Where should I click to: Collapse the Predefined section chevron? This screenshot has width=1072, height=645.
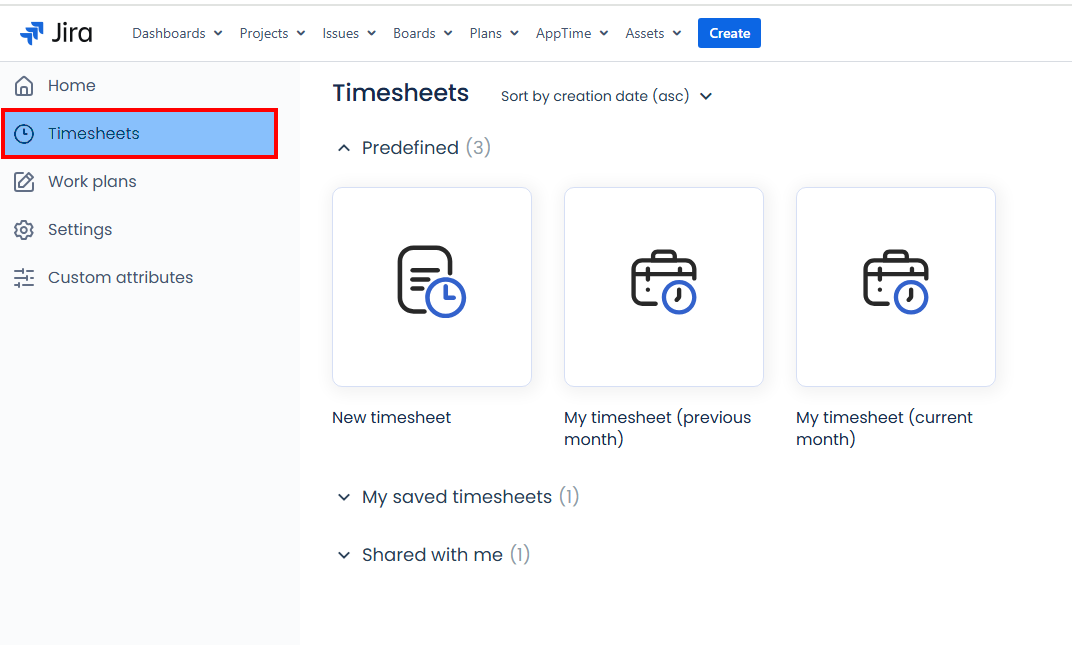(344, 148)
